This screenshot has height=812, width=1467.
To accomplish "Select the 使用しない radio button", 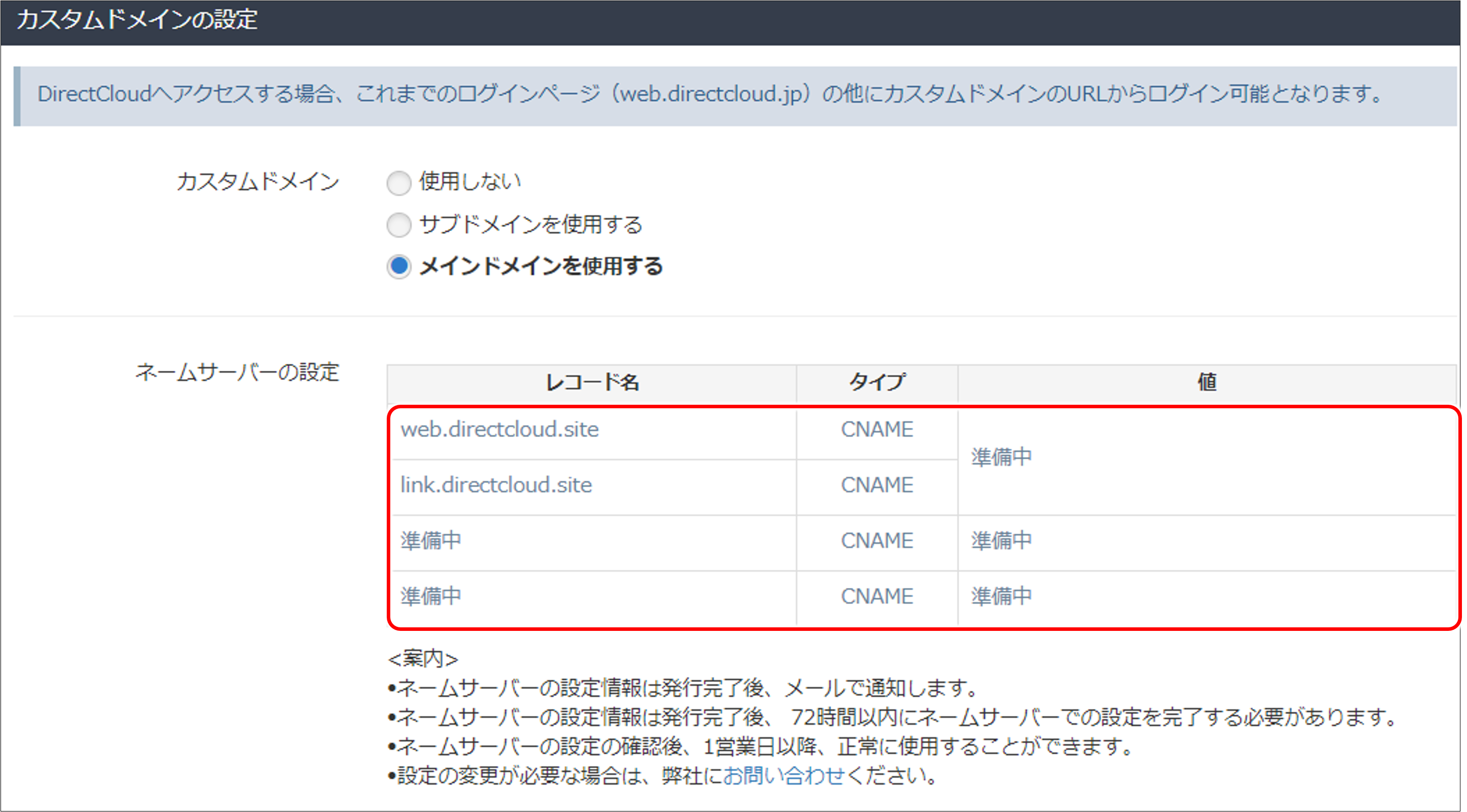I will coord(399,183).
